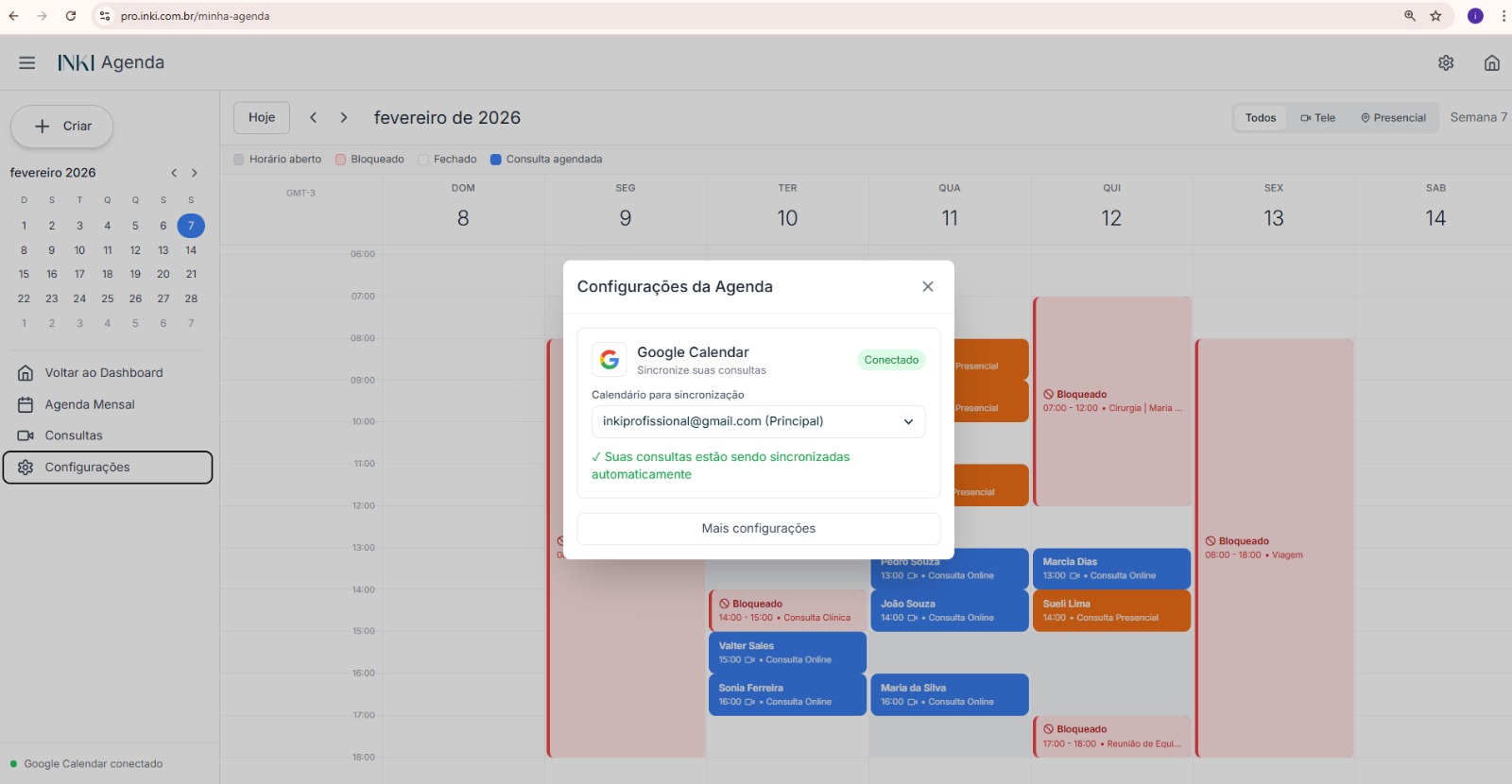This screenshot has height=784, width=1512.
Task: Click the Google Calendar conectado status
Action: [87, 764]
